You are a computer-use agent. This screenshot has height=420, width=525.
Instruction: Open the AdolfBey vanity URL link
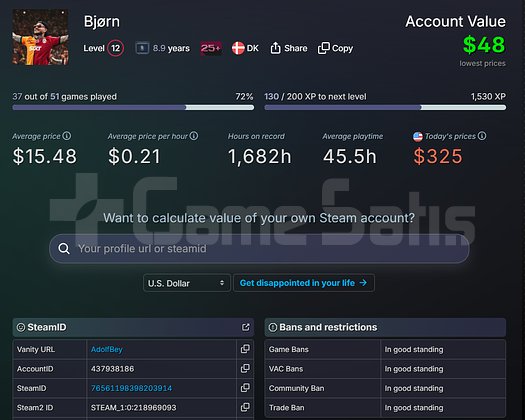[106, 349]
